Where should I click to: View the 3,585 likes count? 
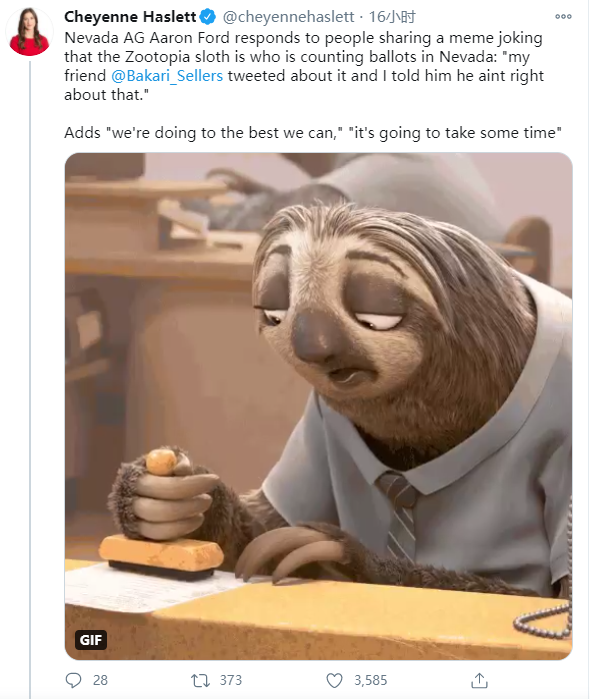tap(371, 680)
